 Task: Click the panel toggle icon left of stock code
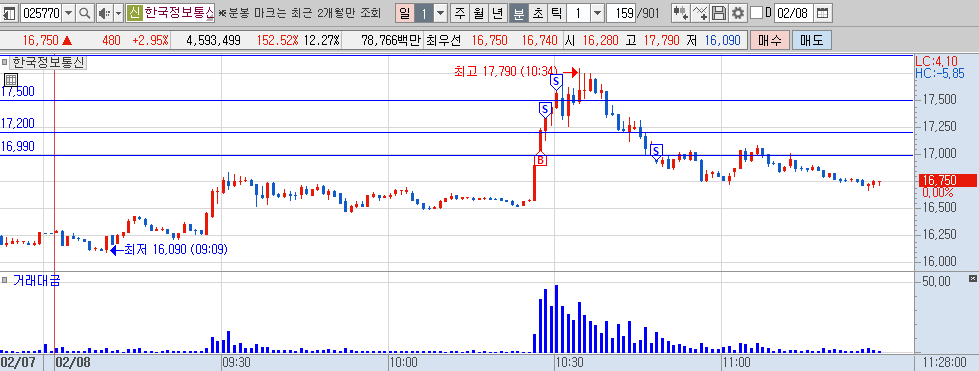9,12
